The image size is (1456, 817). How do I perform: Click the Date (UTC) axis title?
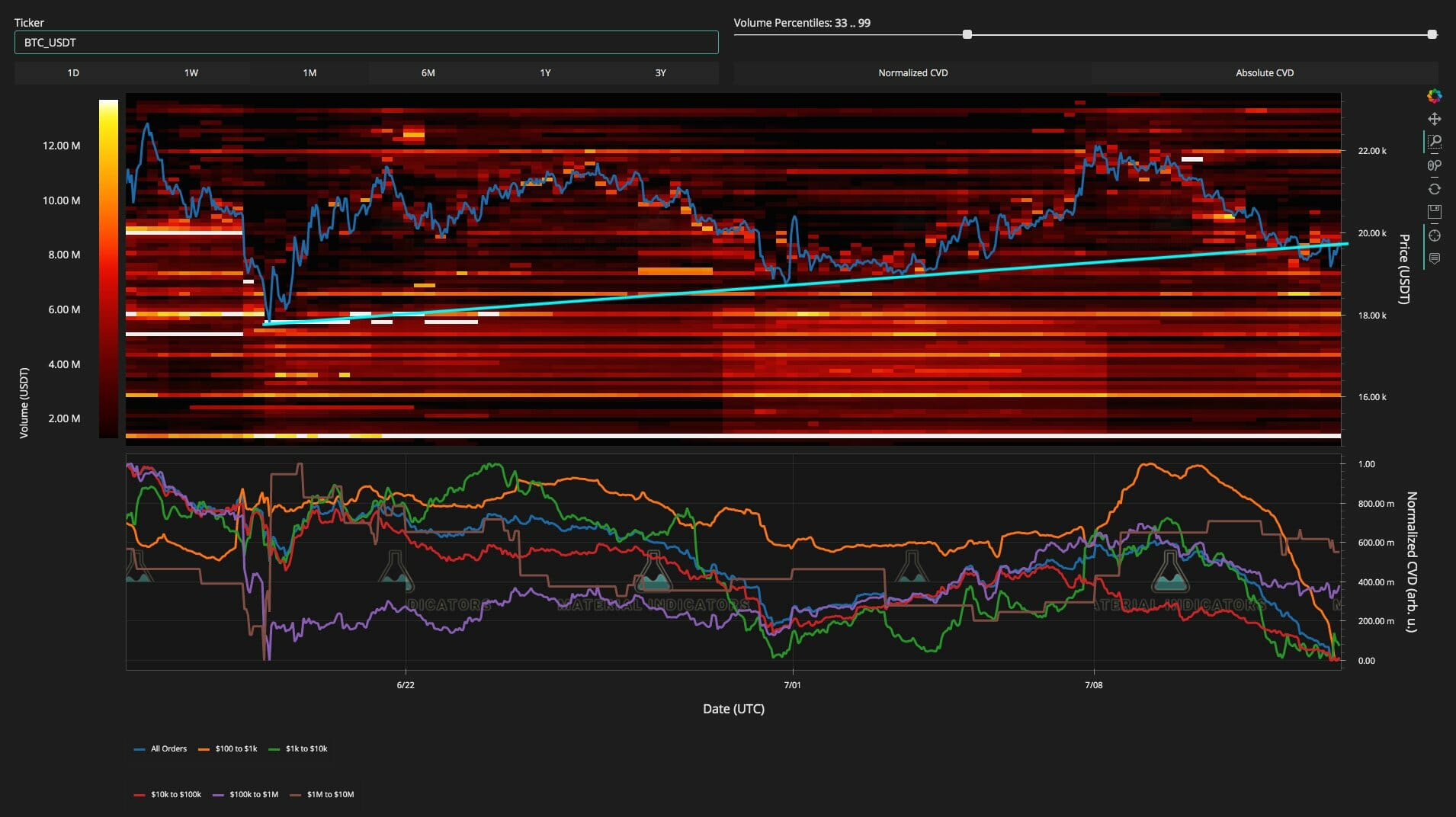733,709
